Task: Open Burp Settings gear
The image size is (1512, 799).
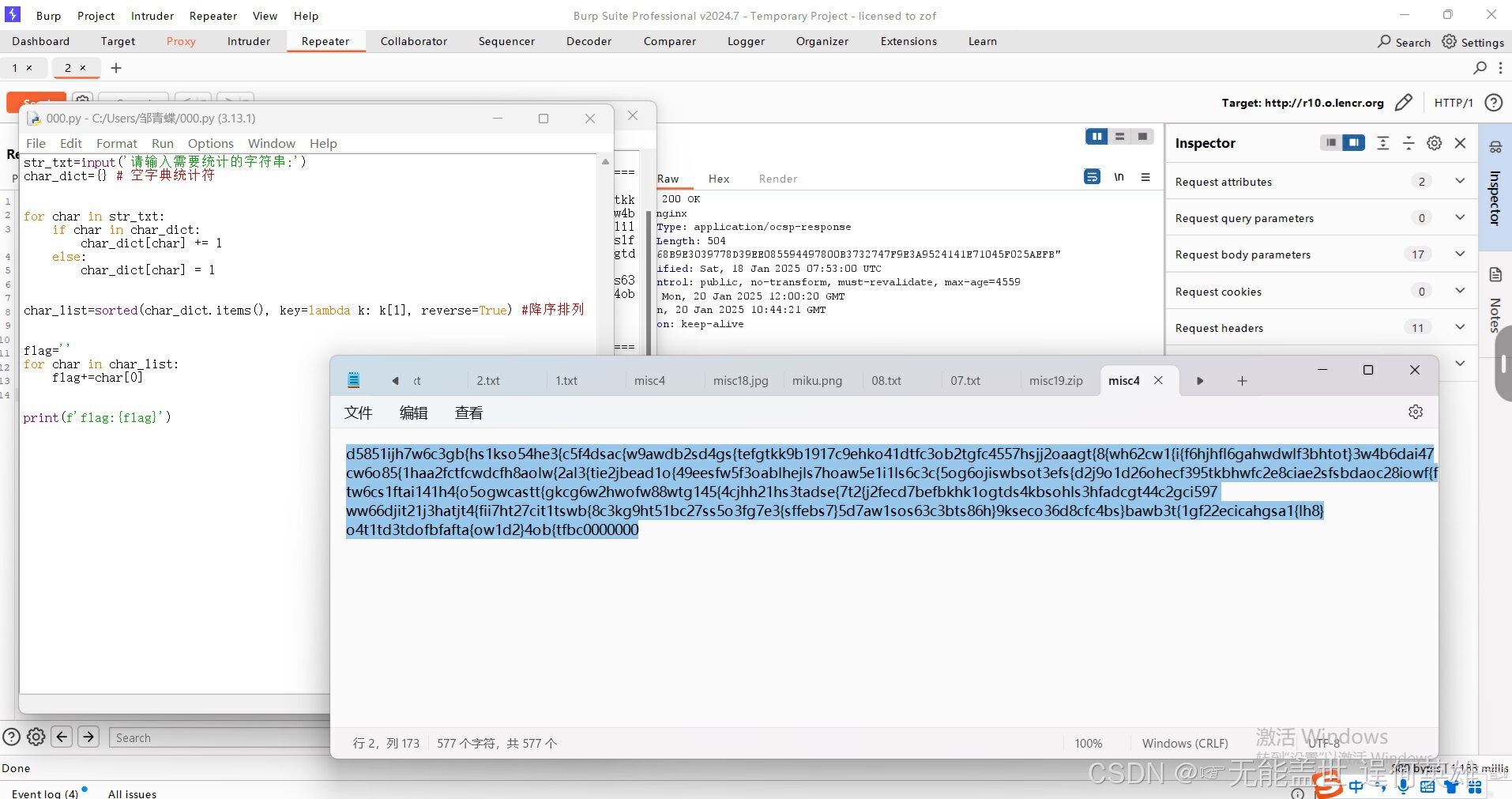Action: click(1473, 42)
